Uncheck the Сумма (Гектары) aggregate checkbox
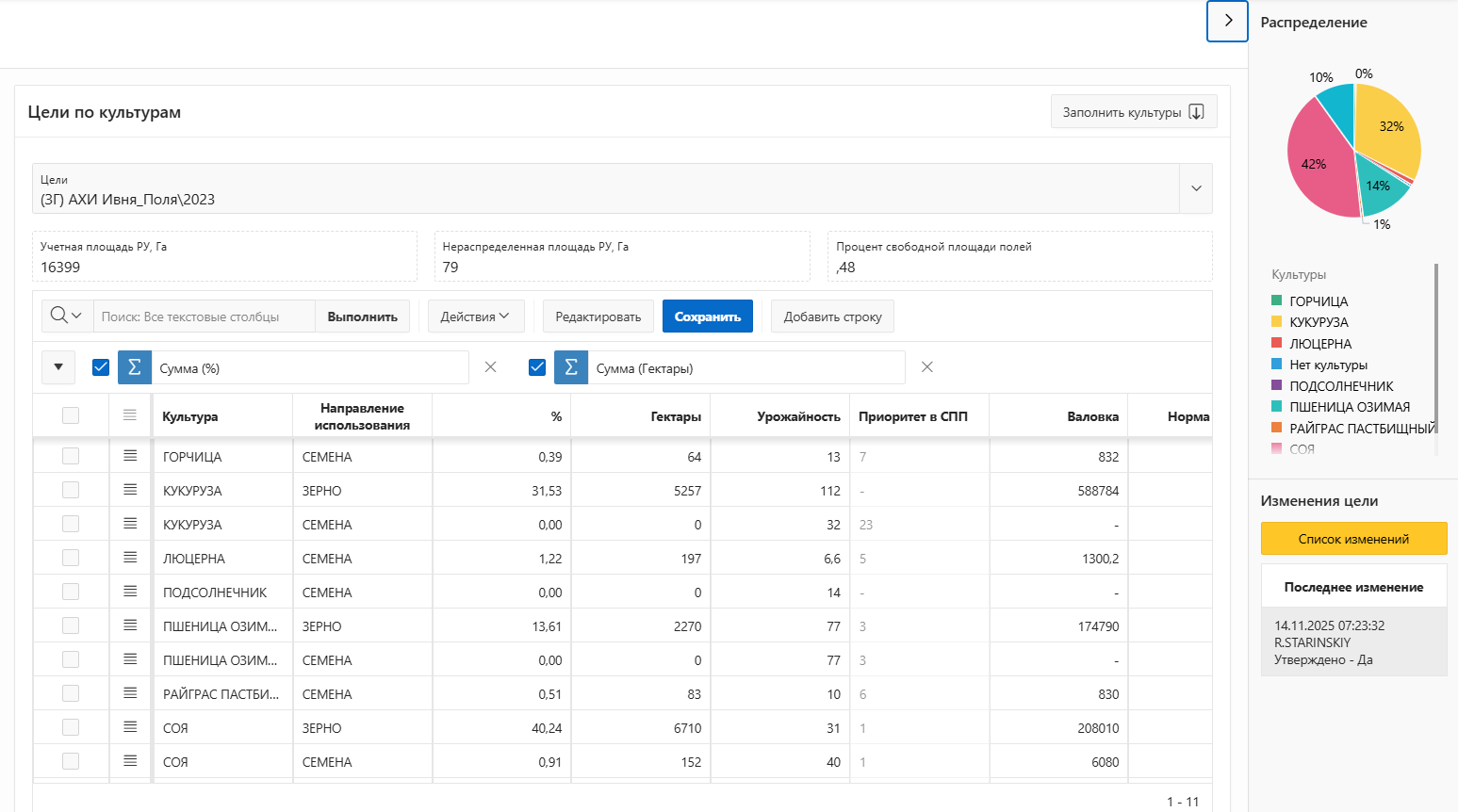1458x812 pixels. [537, 367]
